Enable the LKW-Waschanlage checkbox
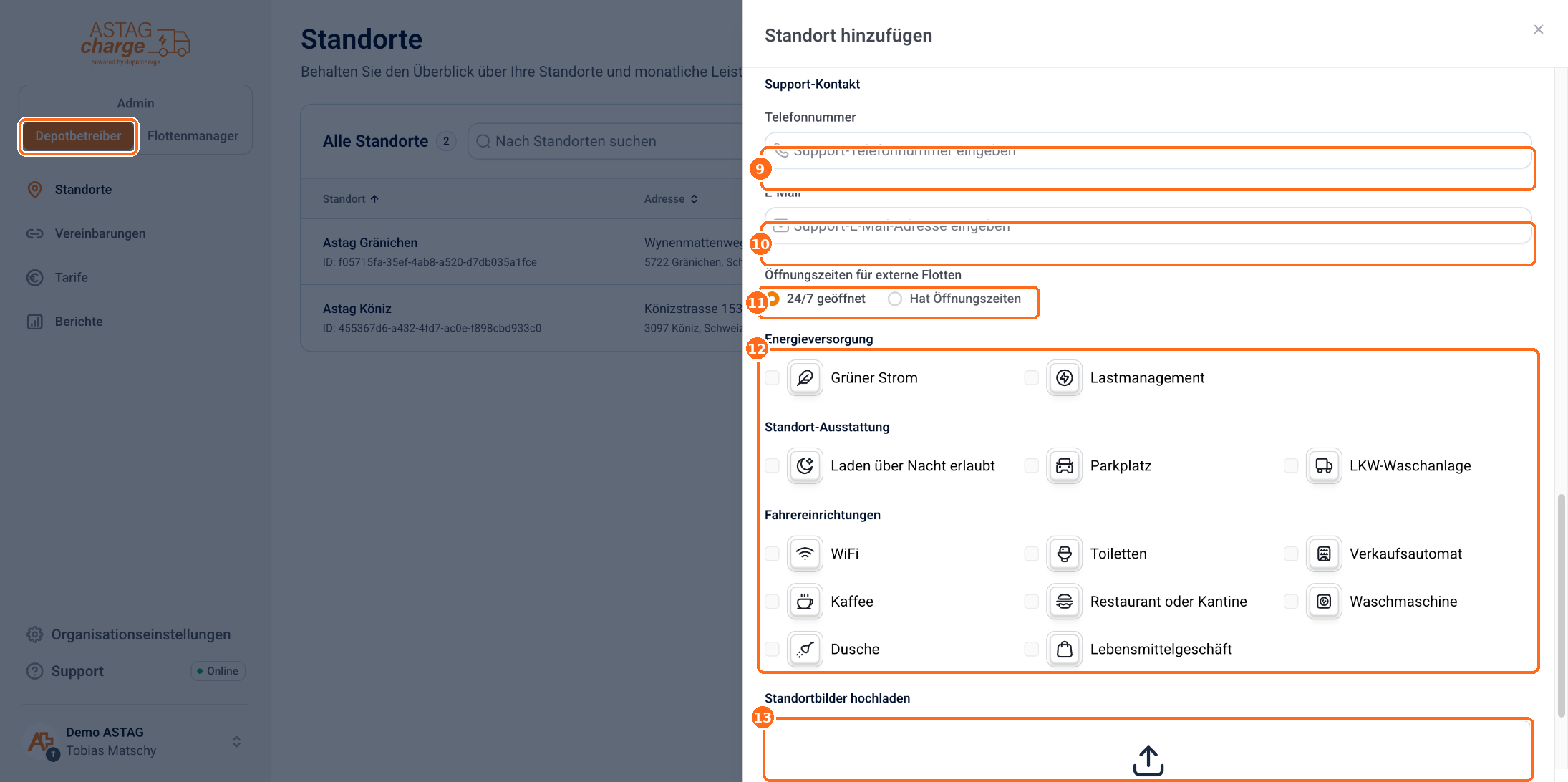 point(1291,465)
